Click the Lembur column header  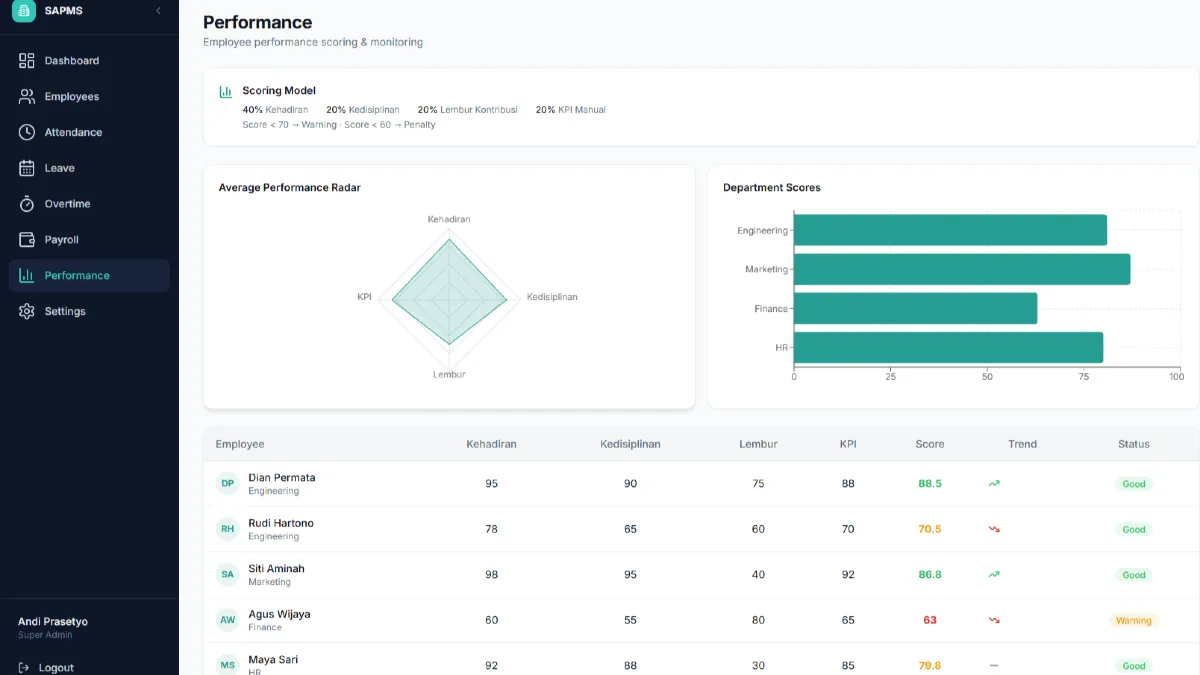[x=758, y=444]
